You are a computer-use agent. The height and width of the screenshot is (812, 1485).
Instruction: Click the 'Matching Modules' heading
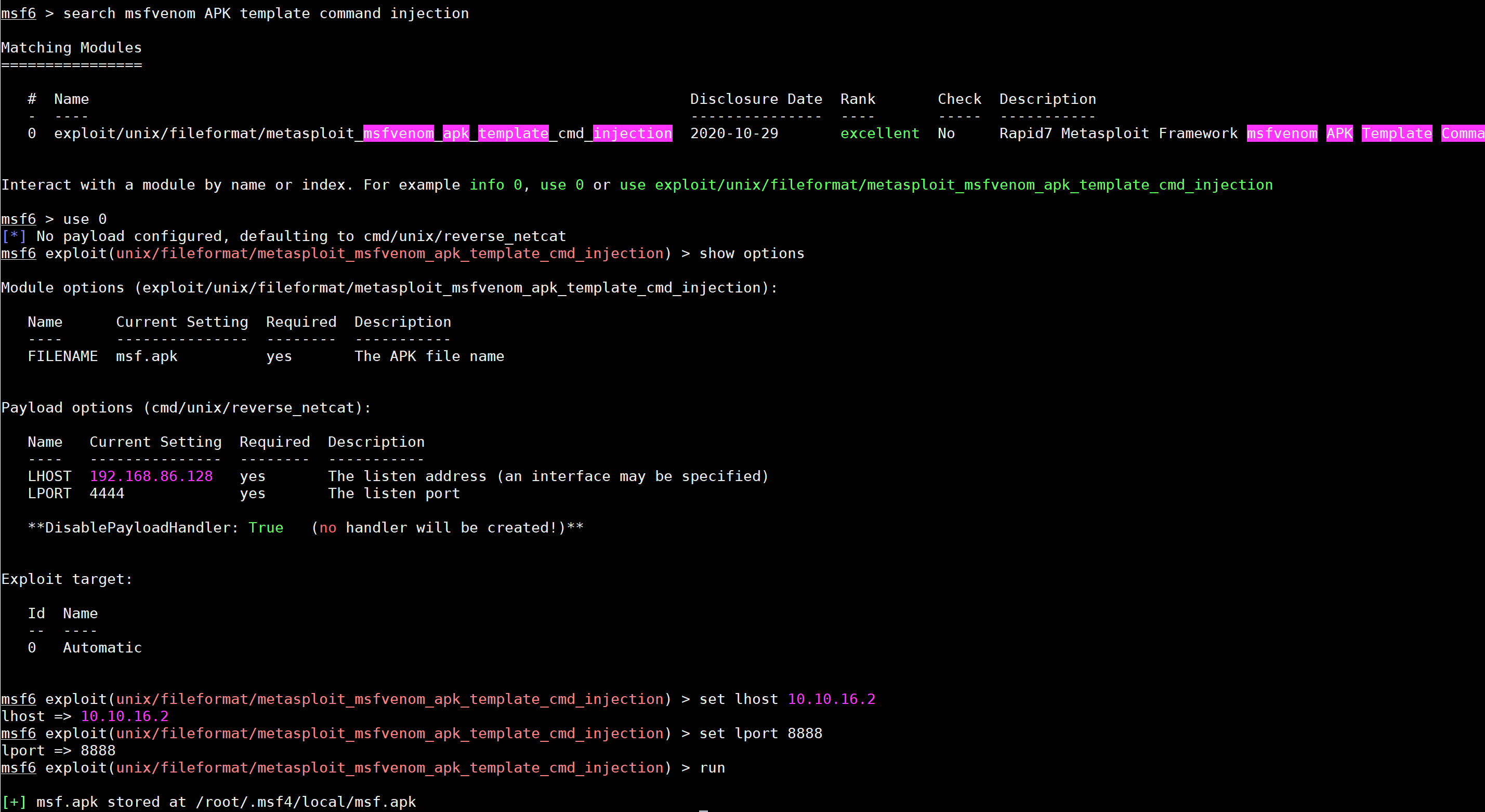pos(72,48)
